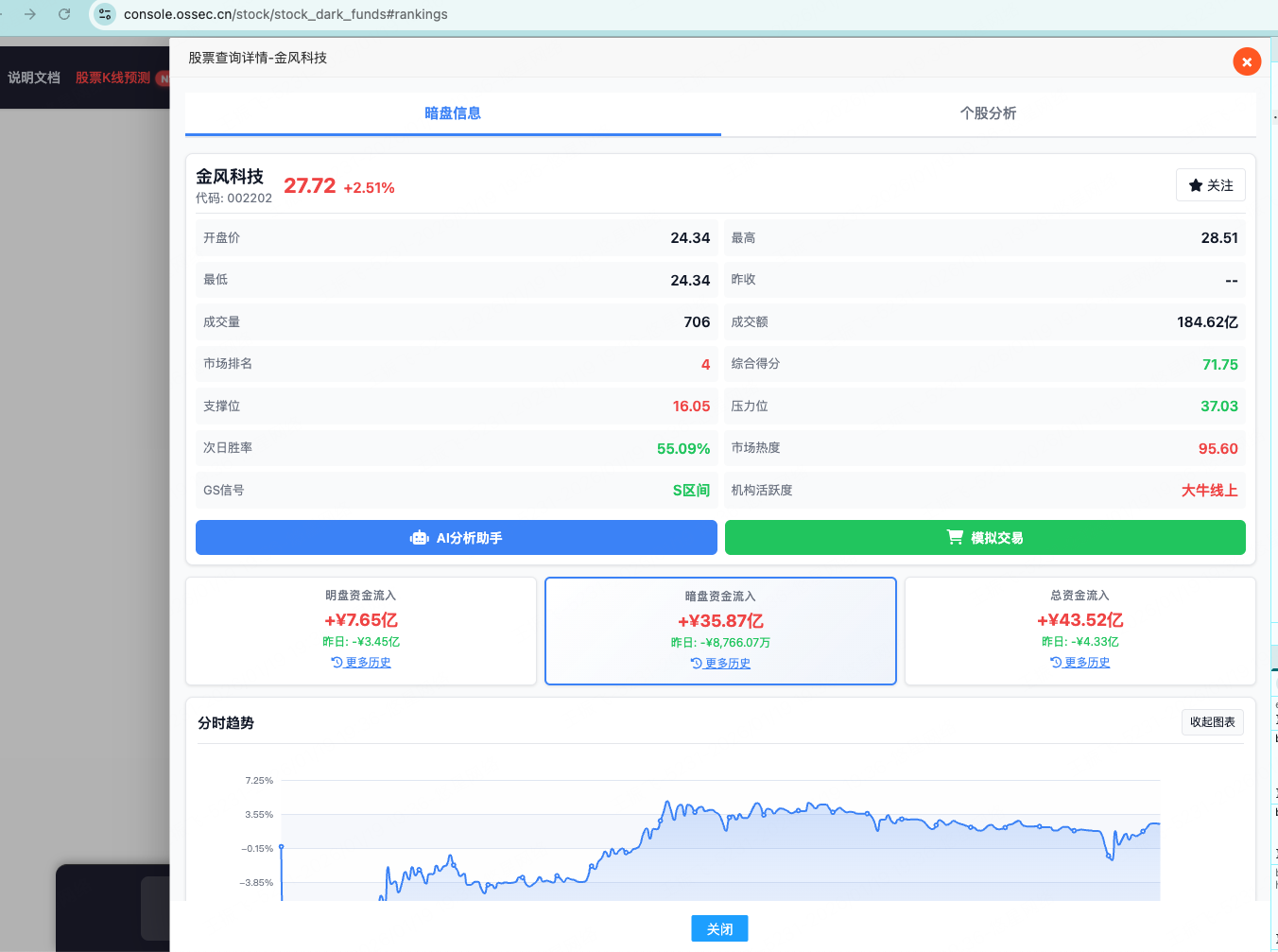
Task: Click the site info icon in address bar
Action: click(x=105, y=14)
